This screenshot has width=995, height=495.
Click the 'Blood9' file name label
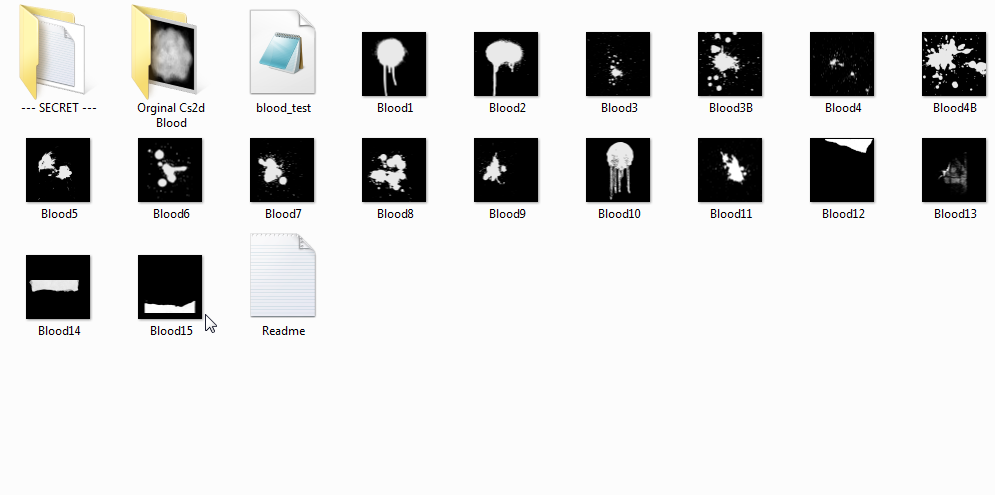click(x=507, y=214)
